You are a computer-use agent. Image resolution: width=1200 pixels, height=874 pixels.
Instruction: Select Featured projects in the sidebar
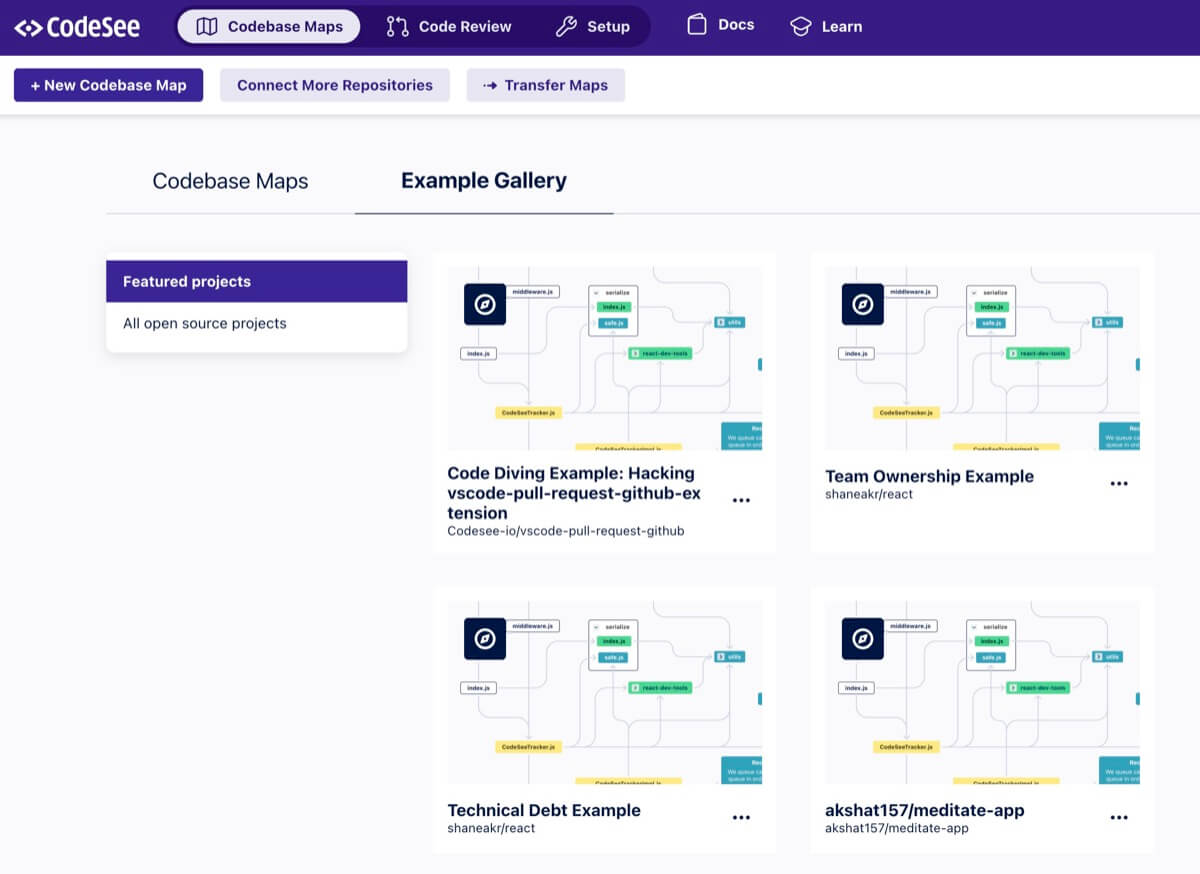pyautogui.click(x=256, y=281)
